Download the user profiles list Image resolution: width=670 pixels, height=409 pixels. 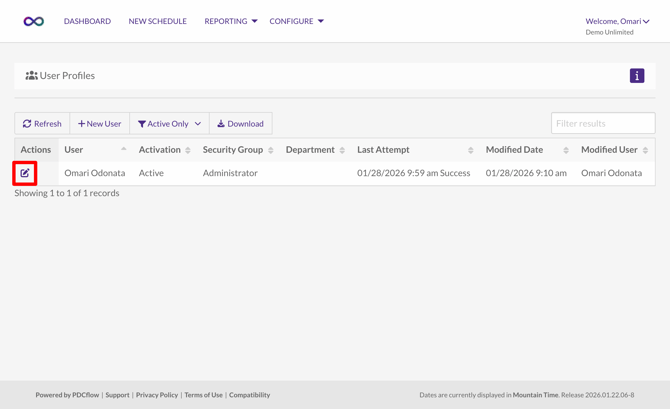tap(241, 124)
